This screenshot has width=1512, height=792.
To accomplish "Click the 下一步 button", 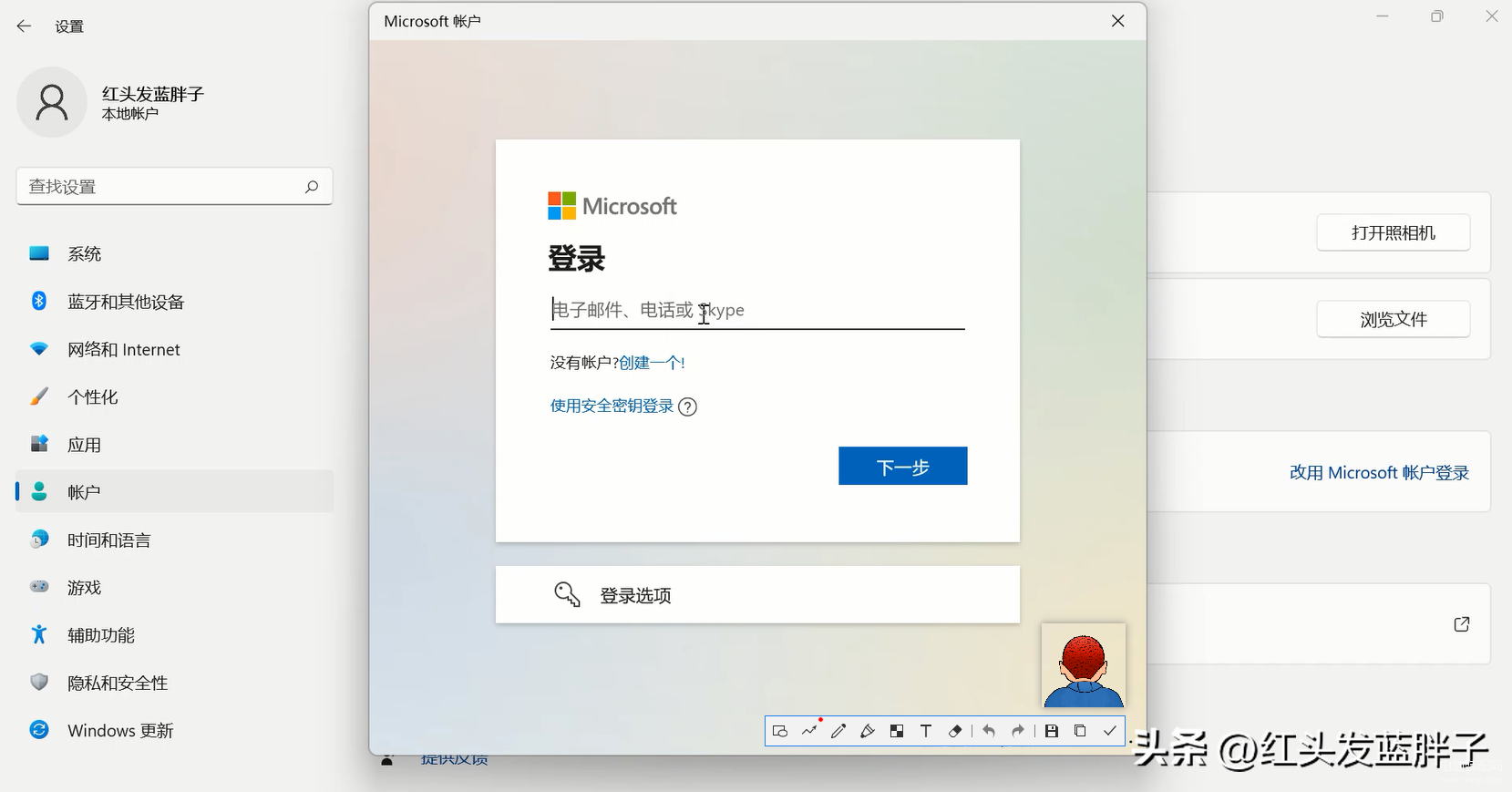I will 903,466.
